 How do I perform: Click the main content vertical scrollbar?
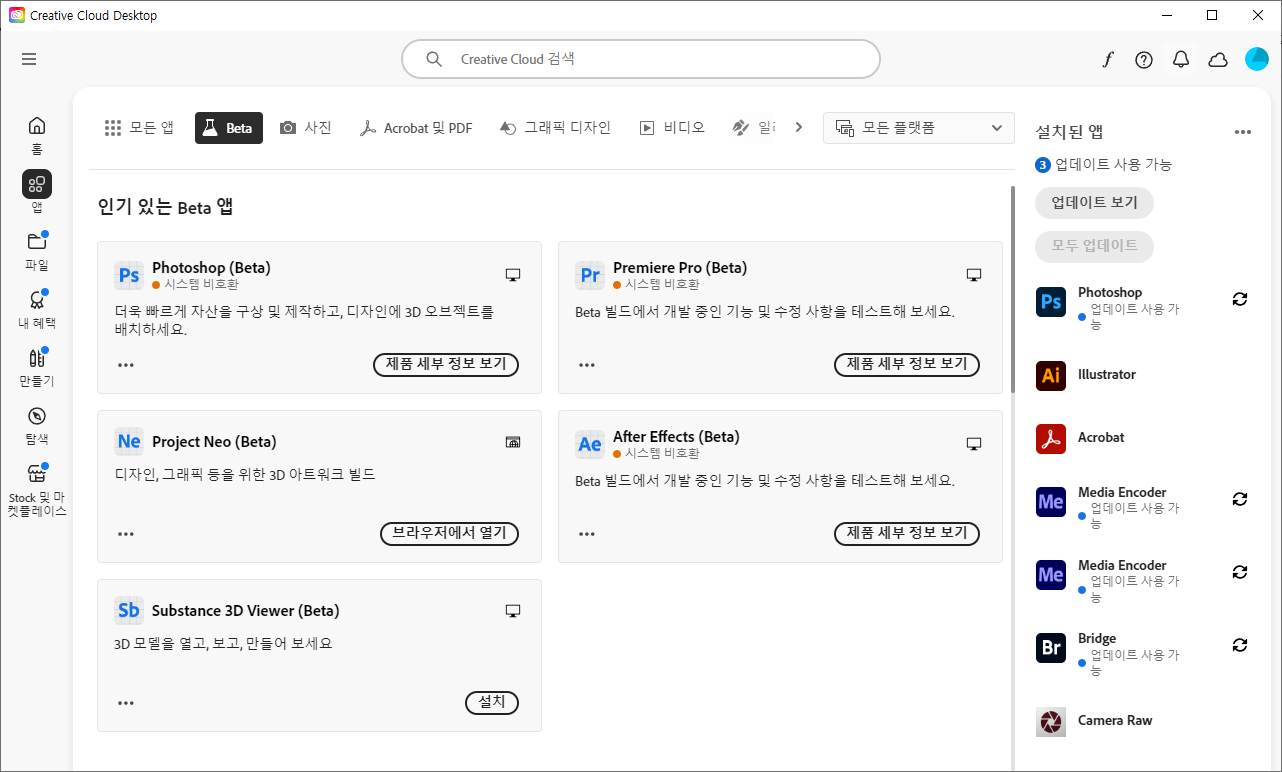click(1012, 290)
